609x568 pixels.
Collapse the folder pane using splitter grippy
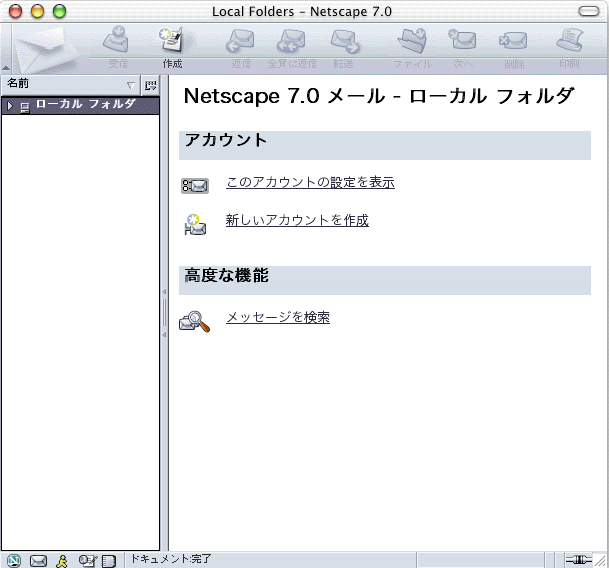[164, 313]
